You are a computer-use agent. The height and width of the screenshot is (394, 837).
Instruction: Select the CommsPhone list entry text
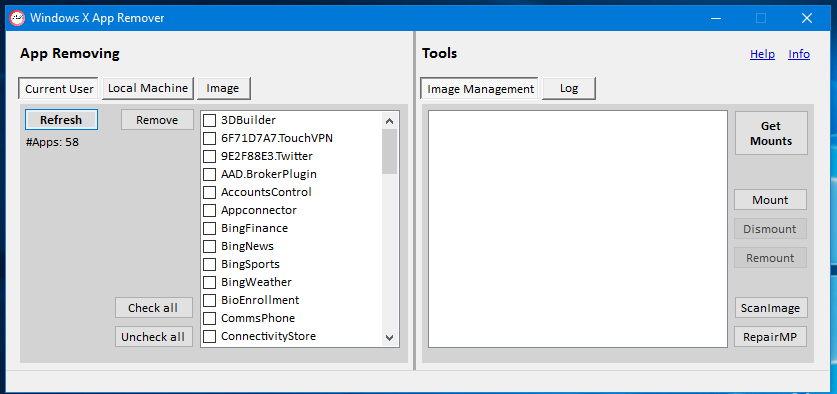tap(258, 318)
